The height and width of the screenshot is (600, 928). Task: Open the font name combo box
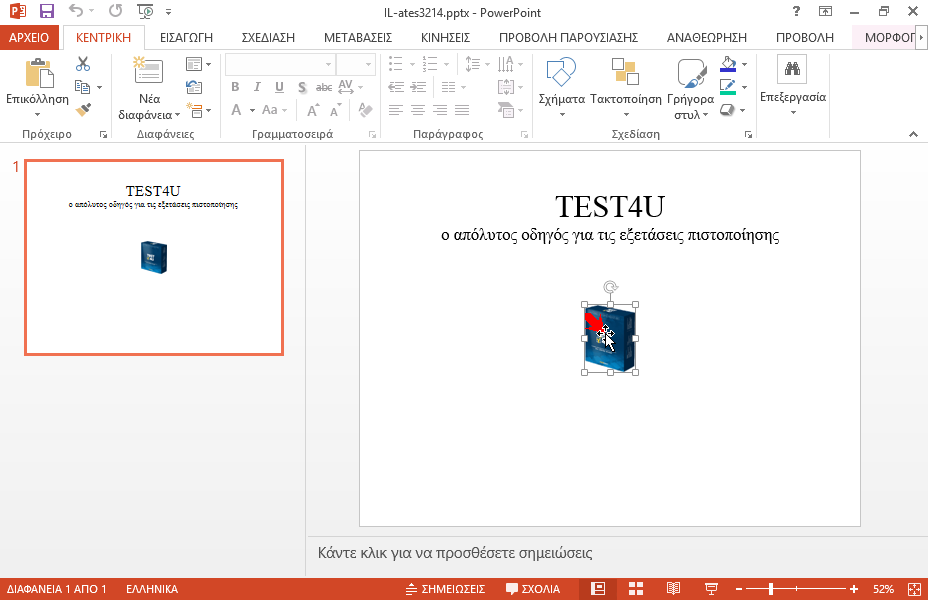(x=281, y=64)
